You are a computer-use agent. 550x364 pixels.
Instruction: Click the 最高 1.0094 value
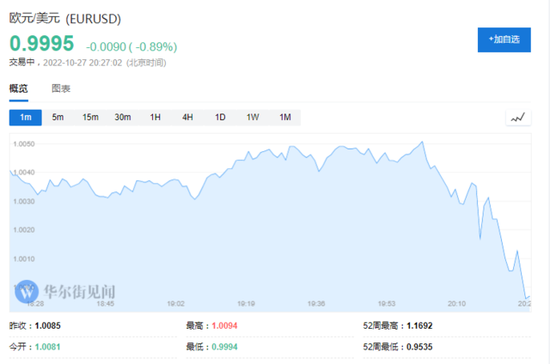click(x=224, y=326)
